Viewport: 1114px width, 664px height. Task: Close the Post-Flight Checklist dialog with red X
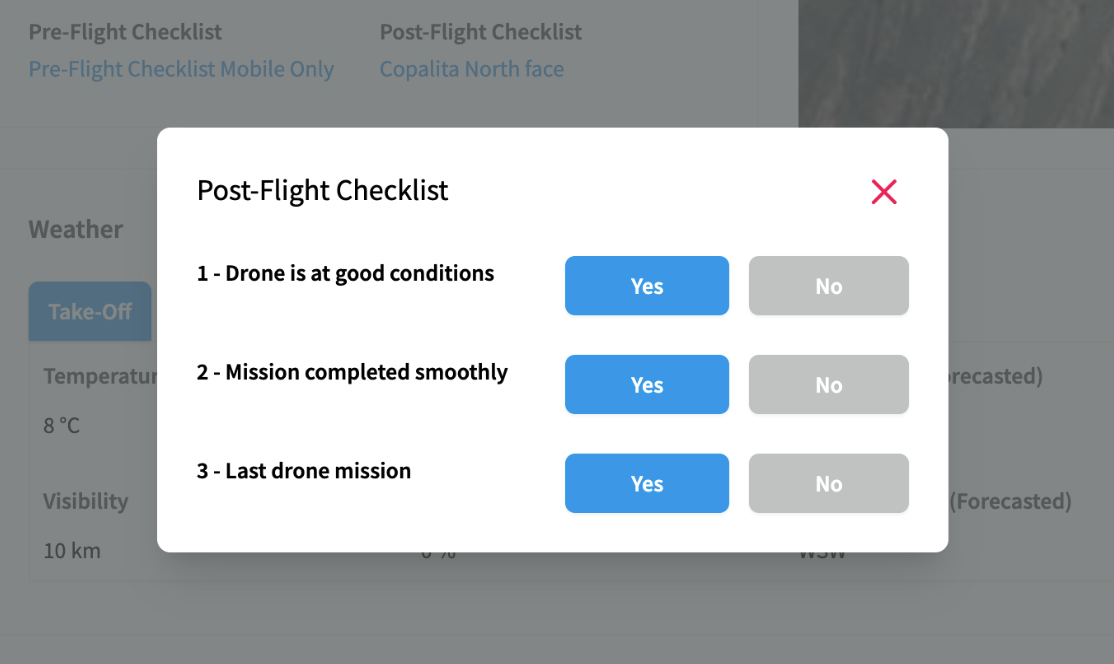(884, 192)
